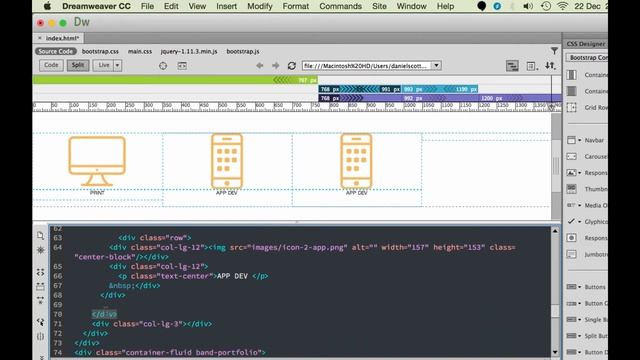Open the file management up-down arrows icon
Image resolution: width=640 pixels, height=360 pixels.
[550, 65]
